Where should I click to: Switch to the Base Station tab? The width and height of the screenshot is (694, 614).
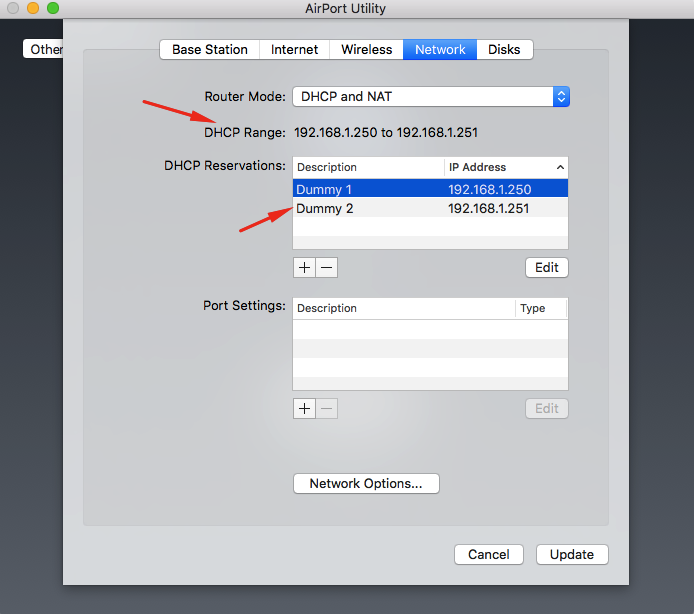click(x=209, y=50)
